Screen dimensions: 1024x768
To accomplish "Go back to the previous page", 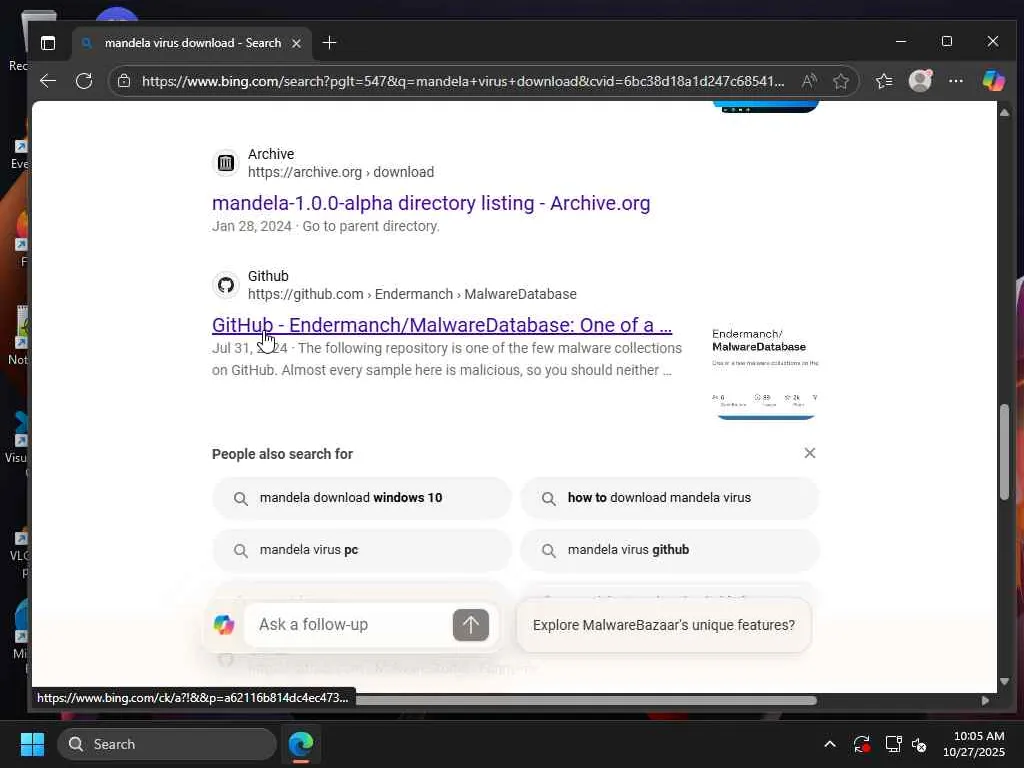I will click(48, 81).
